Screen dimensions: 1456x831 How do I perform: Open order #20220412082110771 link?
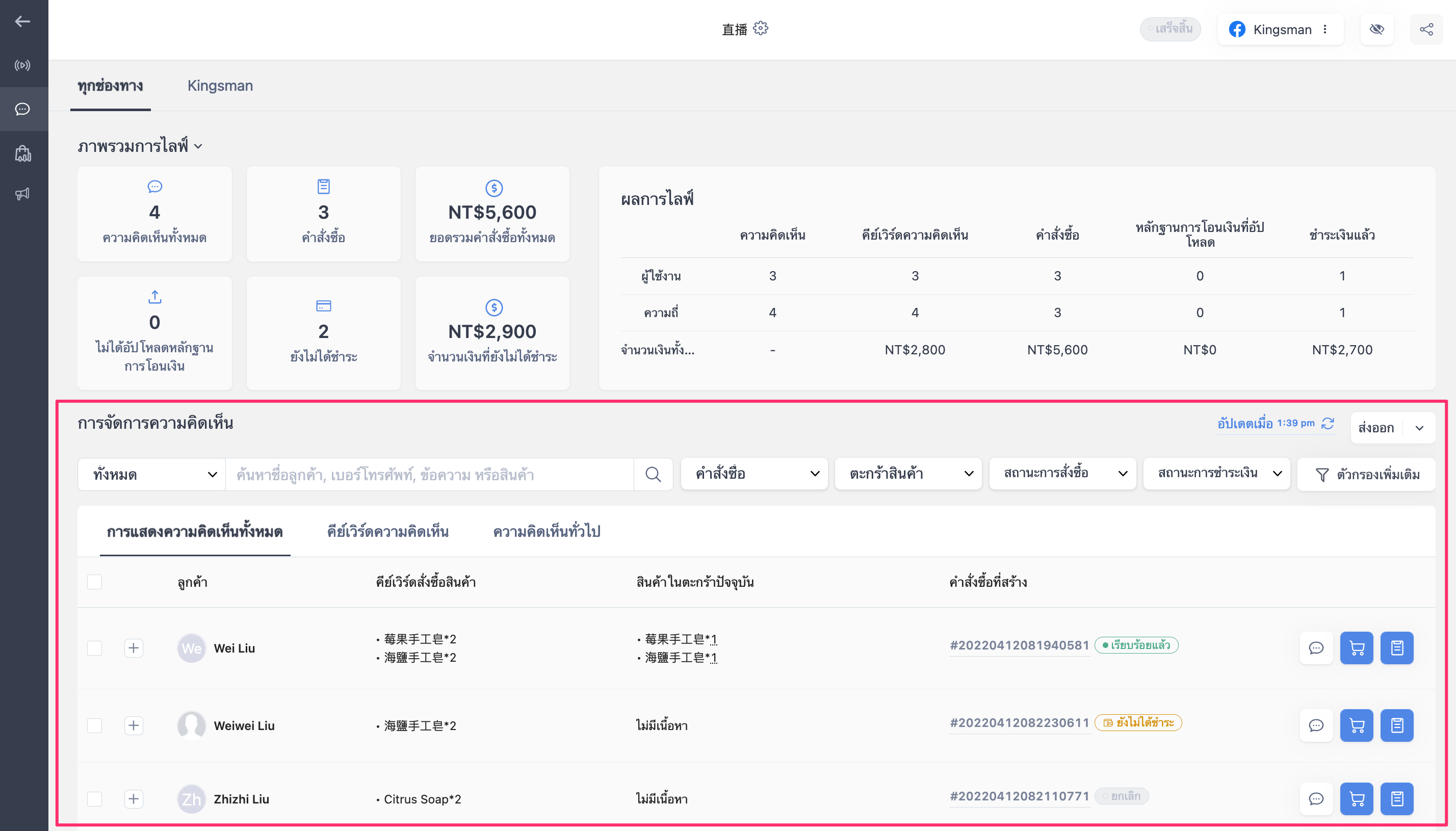pyautogui.click(x=1020, y=796)
